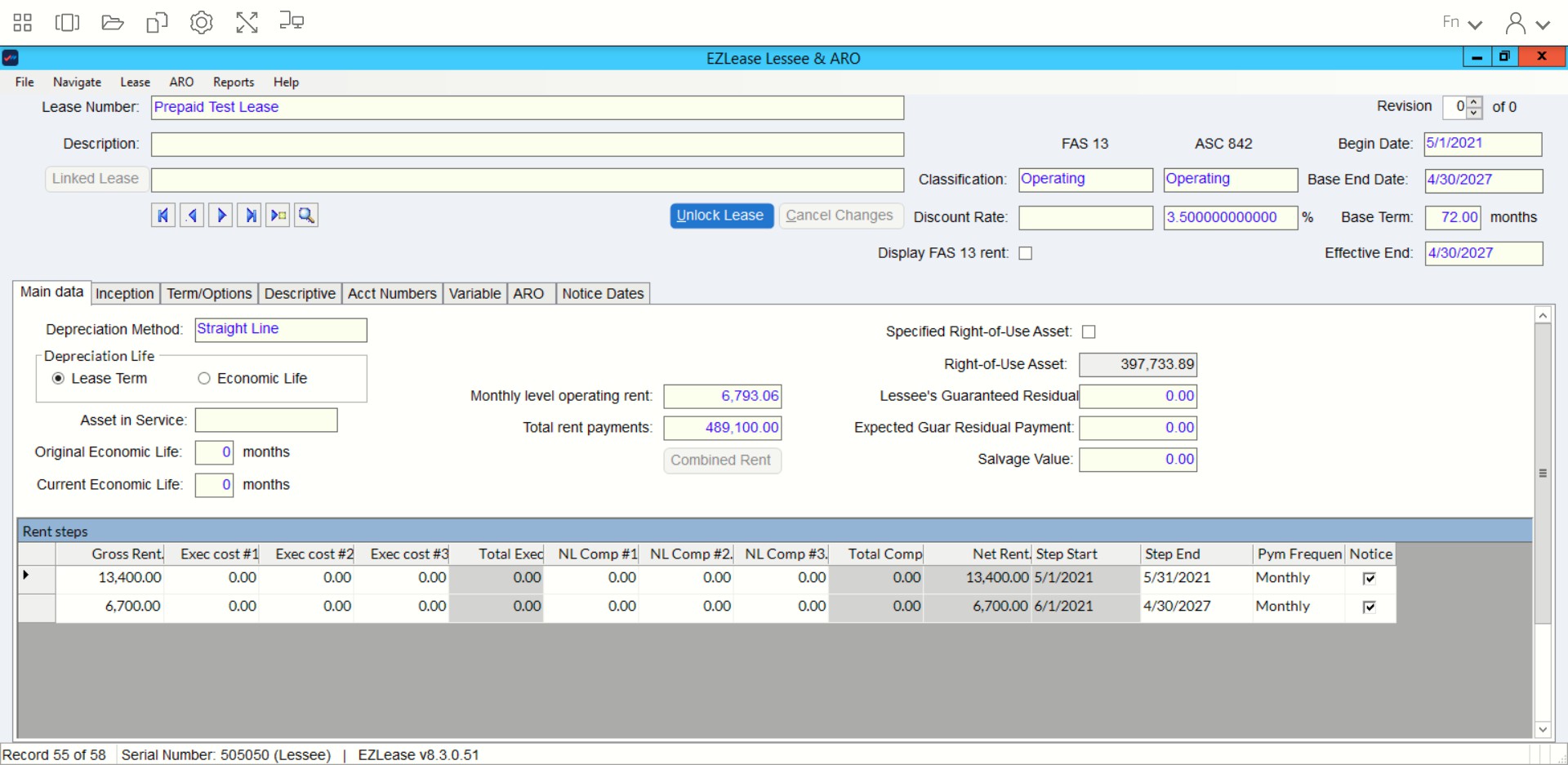Click the new record navigation icon

coord(278,216)
